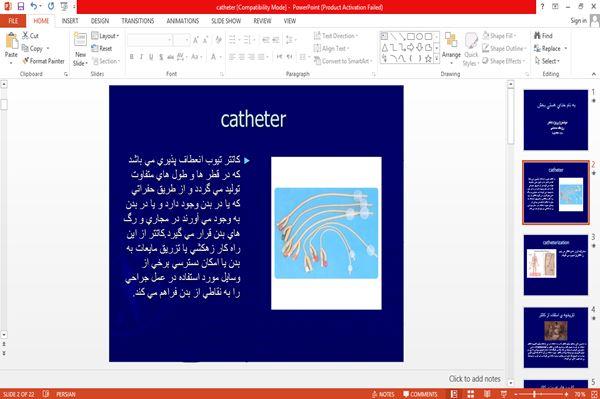Open Shape Effects dropdown
The image size is (600, 399).
[x=504, y=61]
